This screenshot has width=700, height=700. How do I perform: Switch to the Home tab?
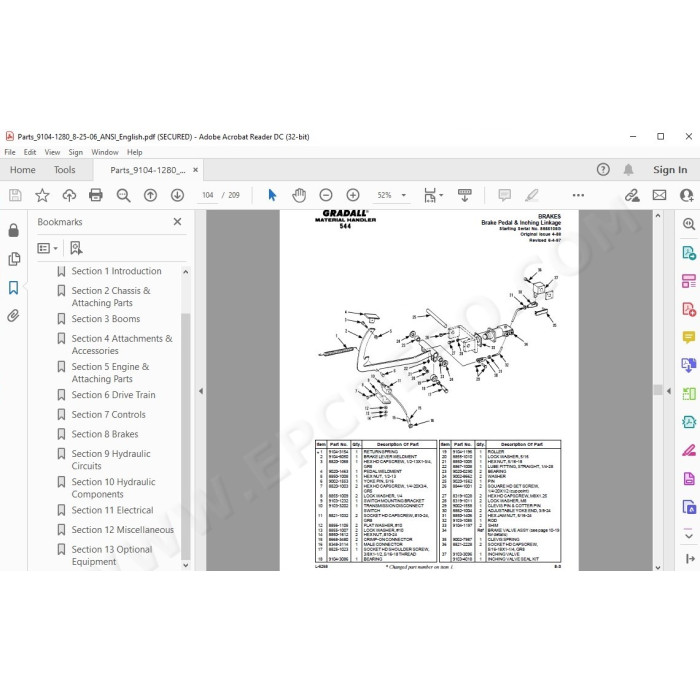pyautogui.click(x=22, y=170)
